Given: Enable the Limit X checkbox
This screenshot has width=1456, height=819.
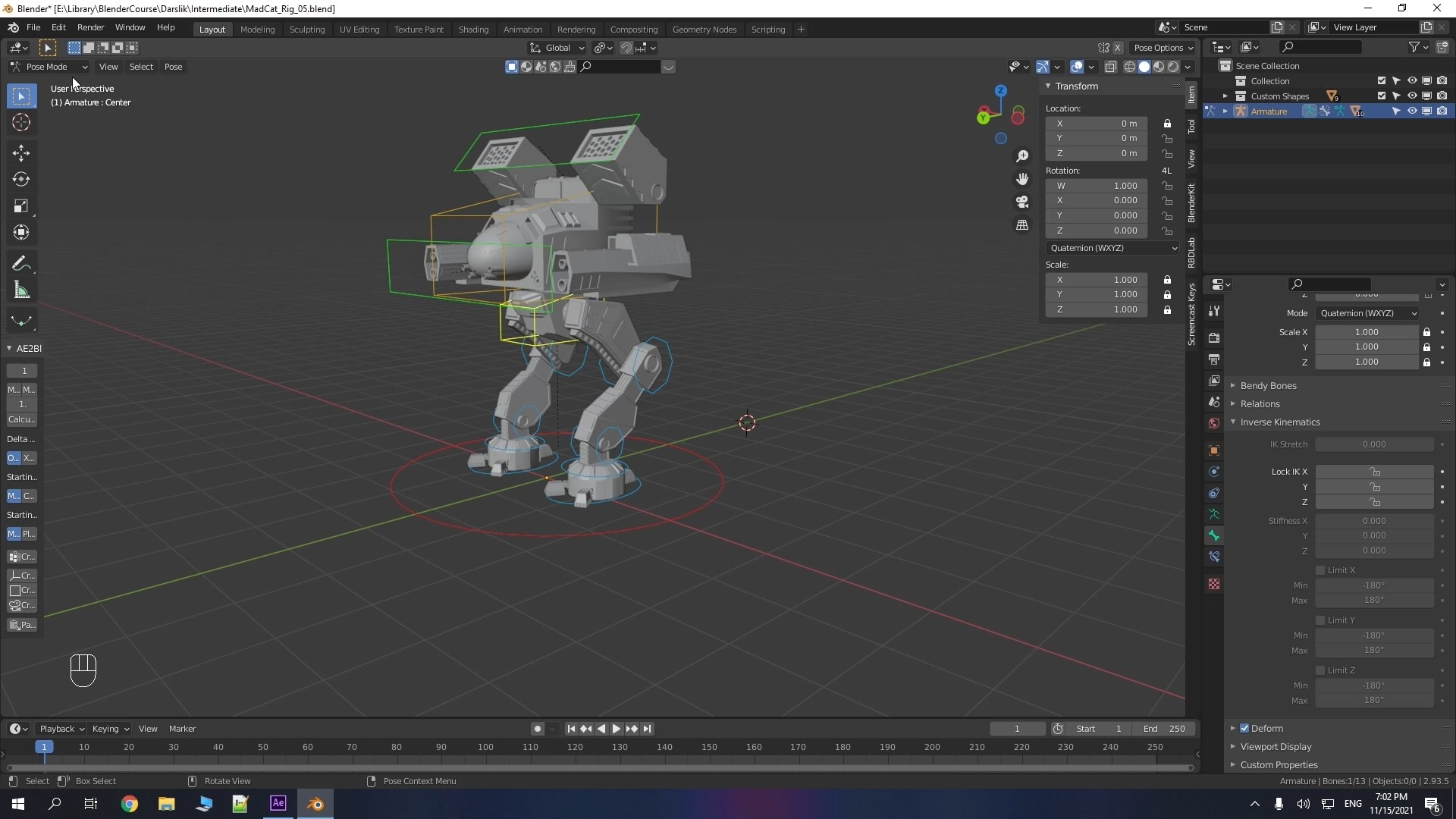Looking at the screenshot, I should [1320, 570].
